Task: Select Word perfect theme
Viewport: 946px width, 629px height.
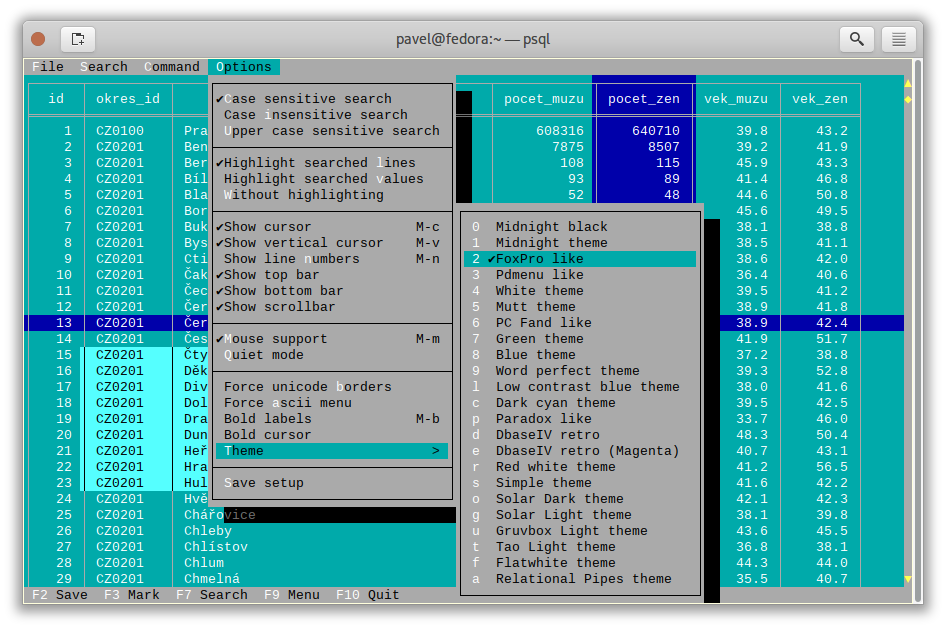Action: (x=580, y=371)
